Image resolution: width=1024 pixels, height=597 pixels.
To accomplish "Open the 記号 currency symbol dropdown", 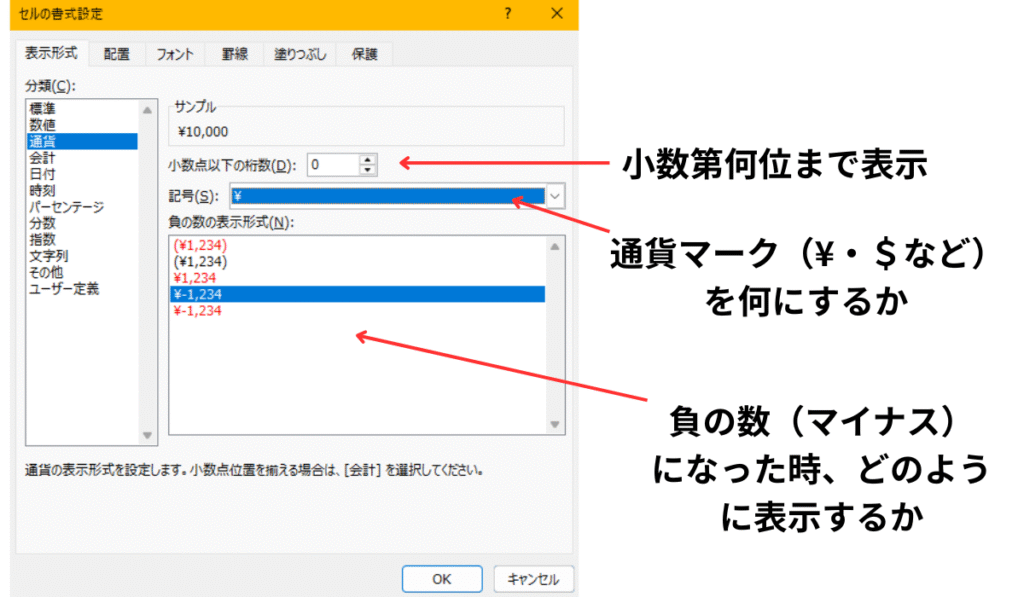I will pyautogui.click(x=556, y=196).
